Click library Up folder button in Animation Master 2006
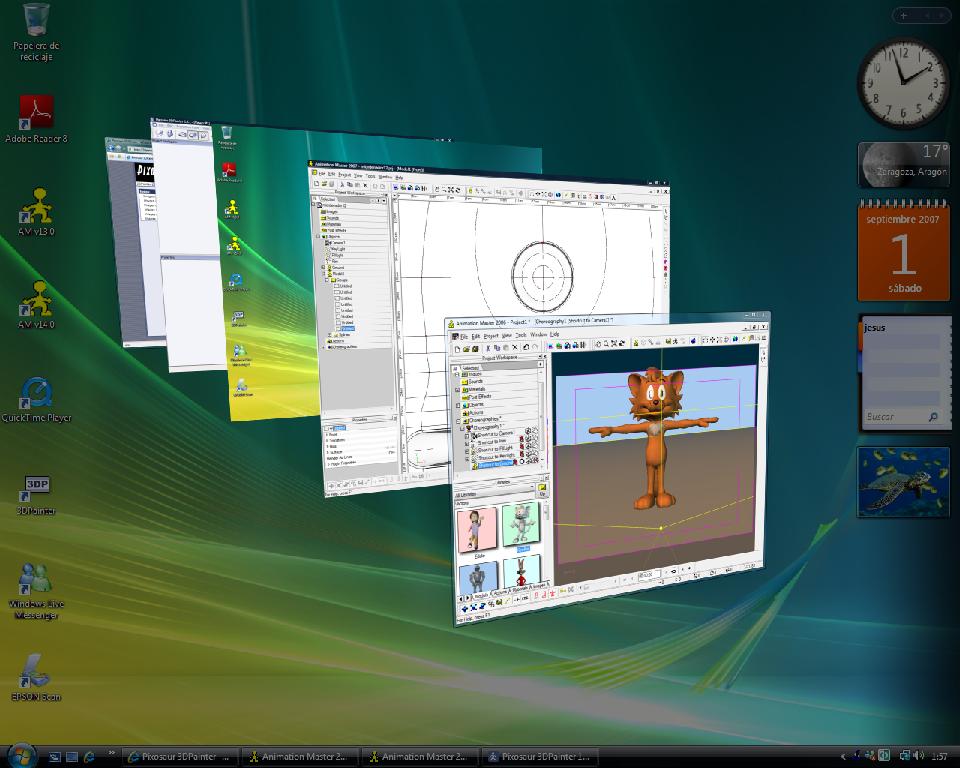The height and width of the screenshot is (768, 960). [x=542, y=491]
